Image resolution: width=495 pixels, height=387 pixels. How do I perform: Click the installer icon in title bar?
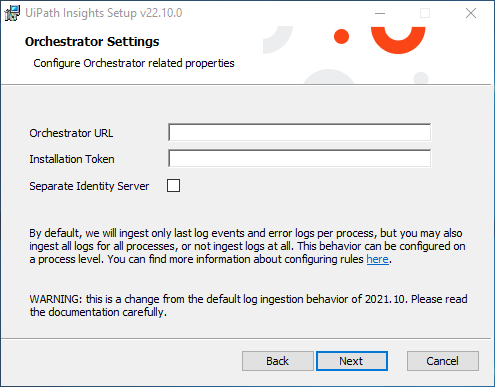12,13
